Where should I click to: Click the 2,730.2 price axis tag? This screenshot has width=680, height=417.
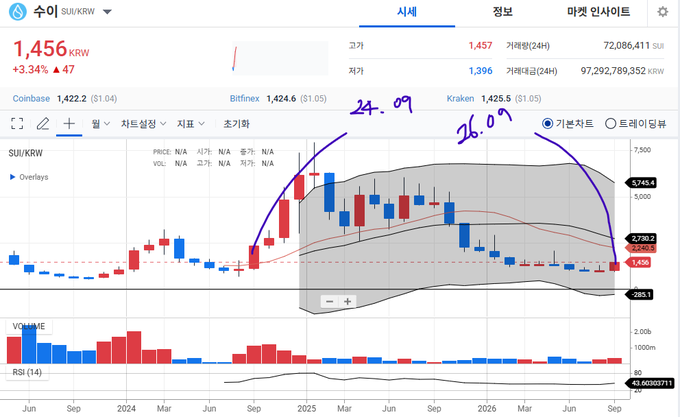tap(641, 238)
